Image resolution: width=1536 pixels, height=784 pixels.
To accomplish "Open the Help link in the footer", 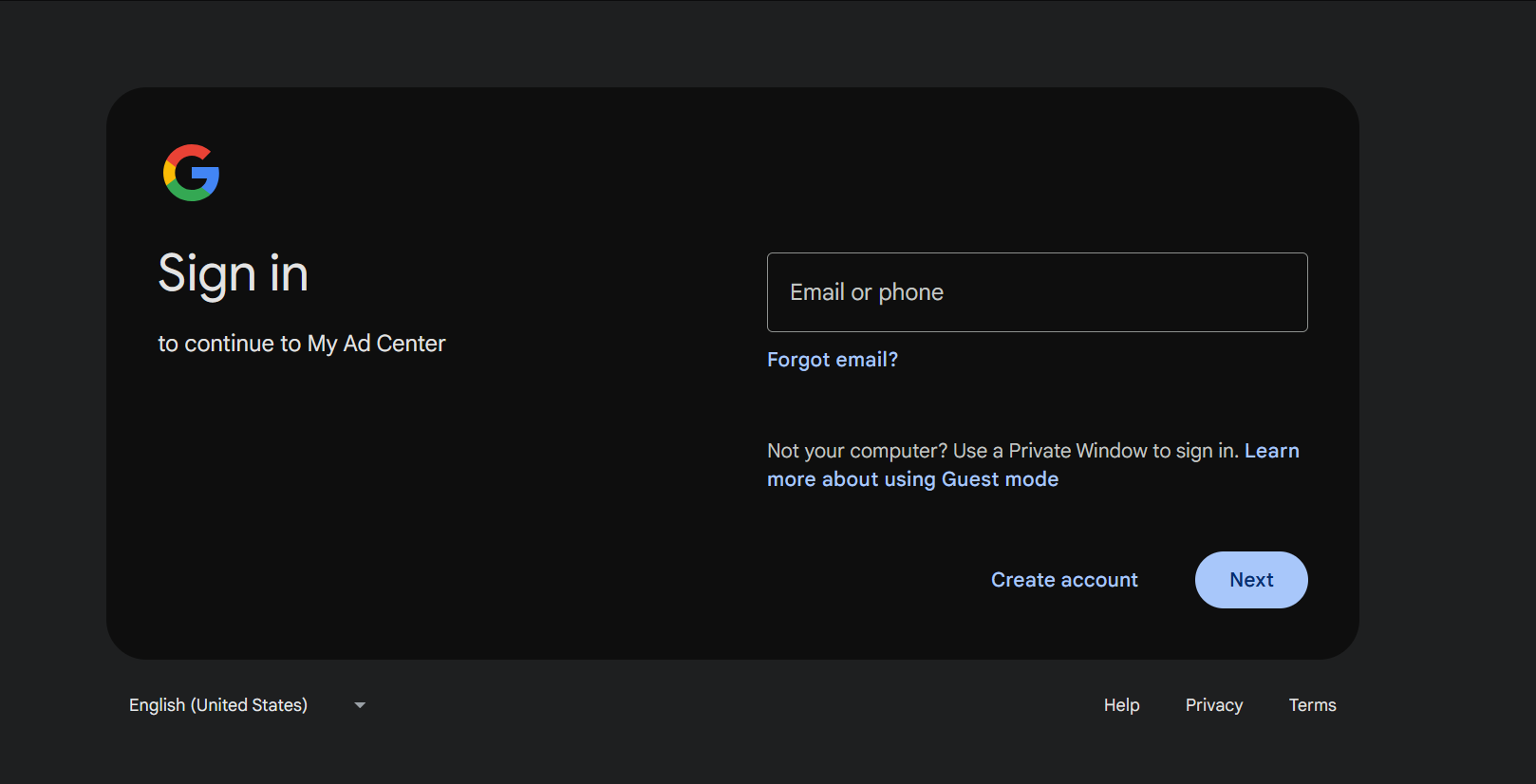I will 1121,705.
